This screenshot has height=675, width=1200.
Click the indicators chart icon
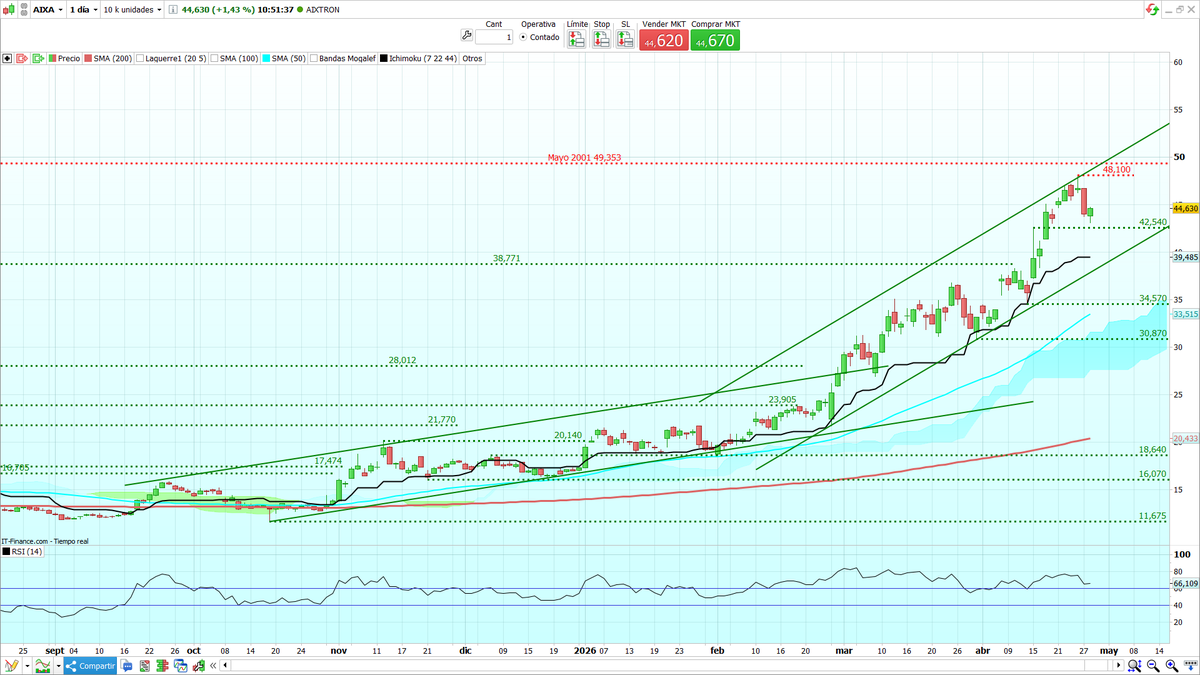(43, 665)
